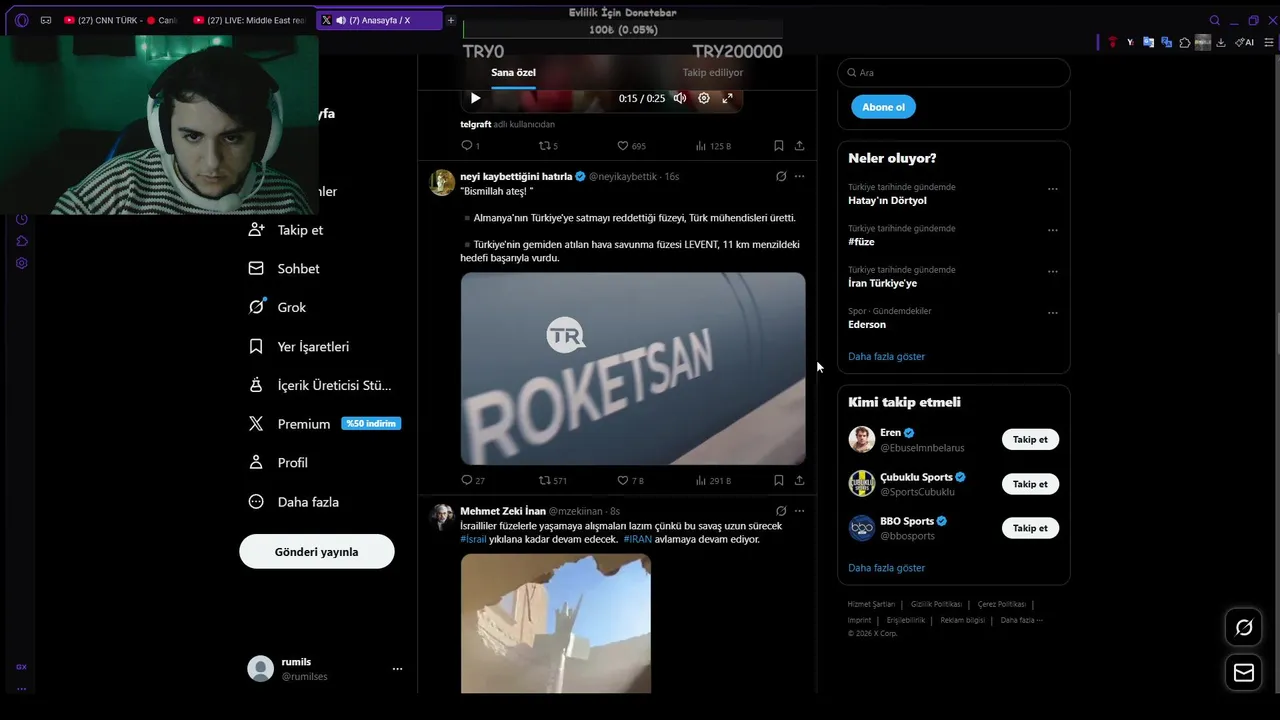Open the ROKETSAN post image
Image resolution: width=1280 pixels, height=720 pixels.
(x=633, y=368)
